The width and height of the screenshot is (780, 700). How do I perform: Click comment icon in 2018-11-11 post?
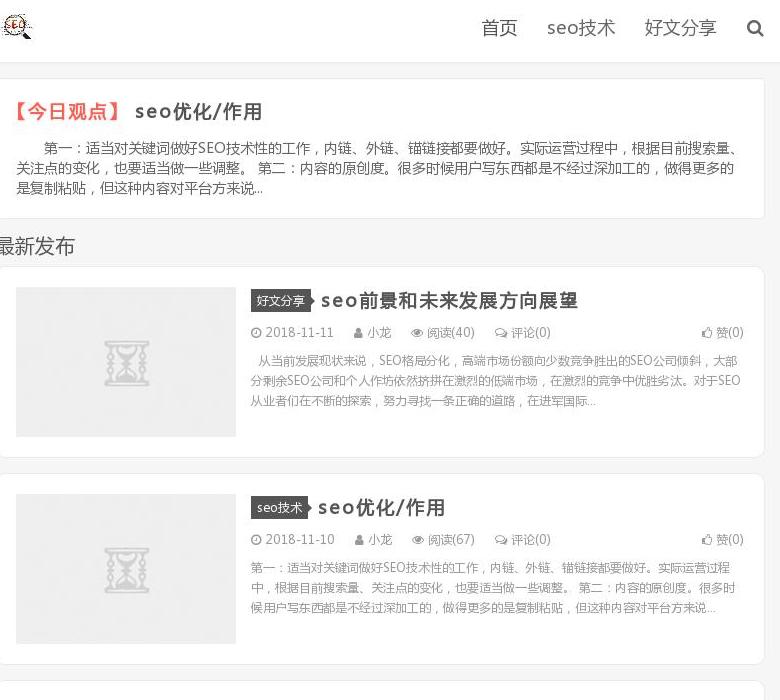501,333
